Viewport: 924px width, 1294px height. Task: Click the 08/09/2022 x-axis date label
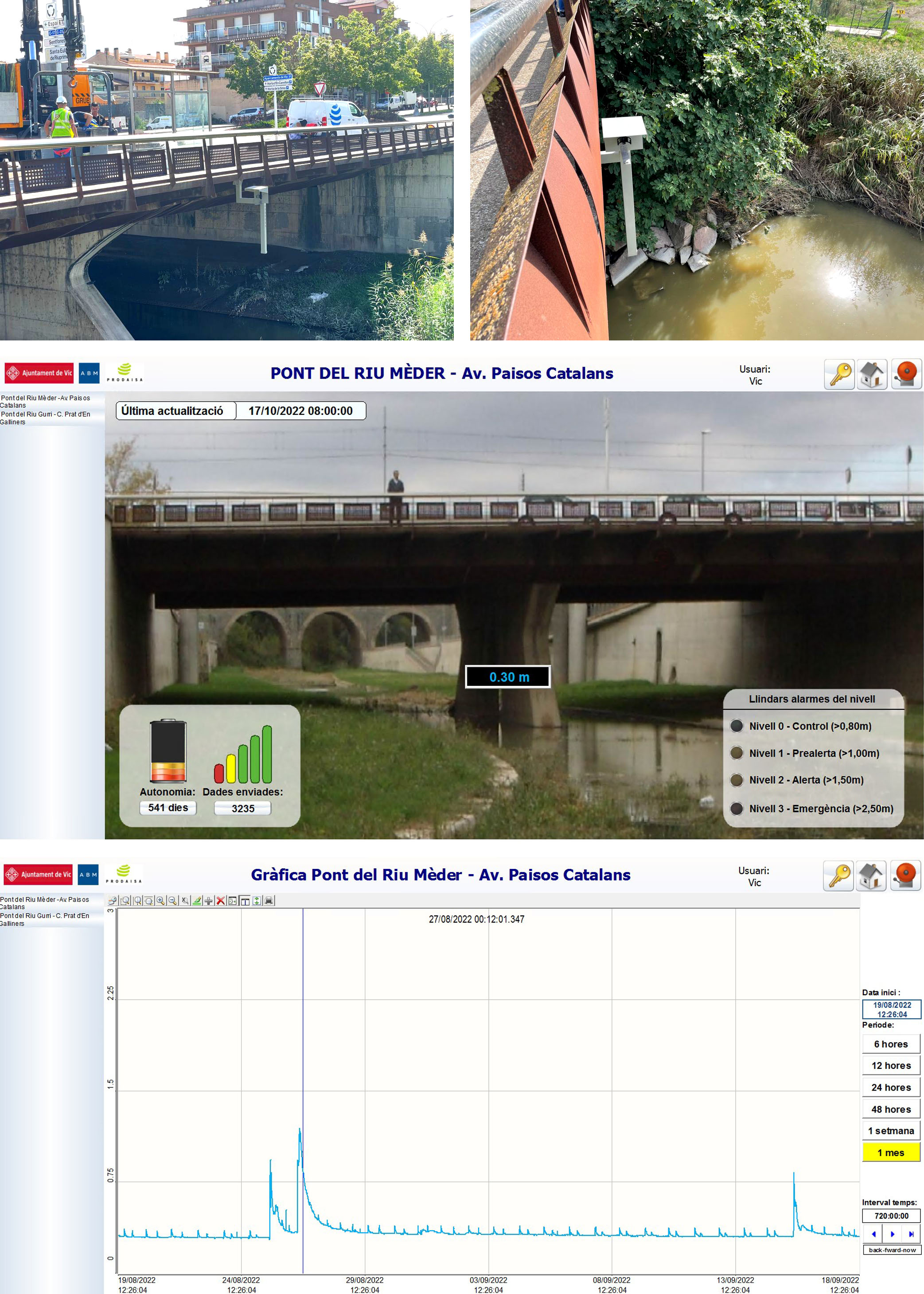coord(612,1285)
